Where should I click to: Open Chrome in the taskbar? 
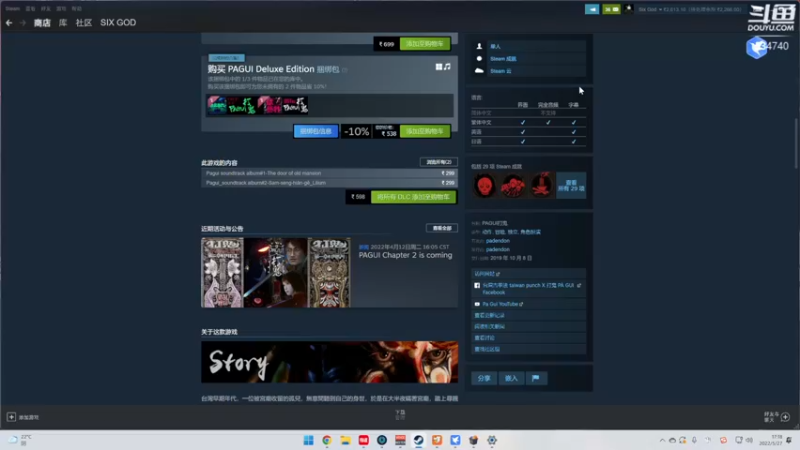click(x=327, y=440)
